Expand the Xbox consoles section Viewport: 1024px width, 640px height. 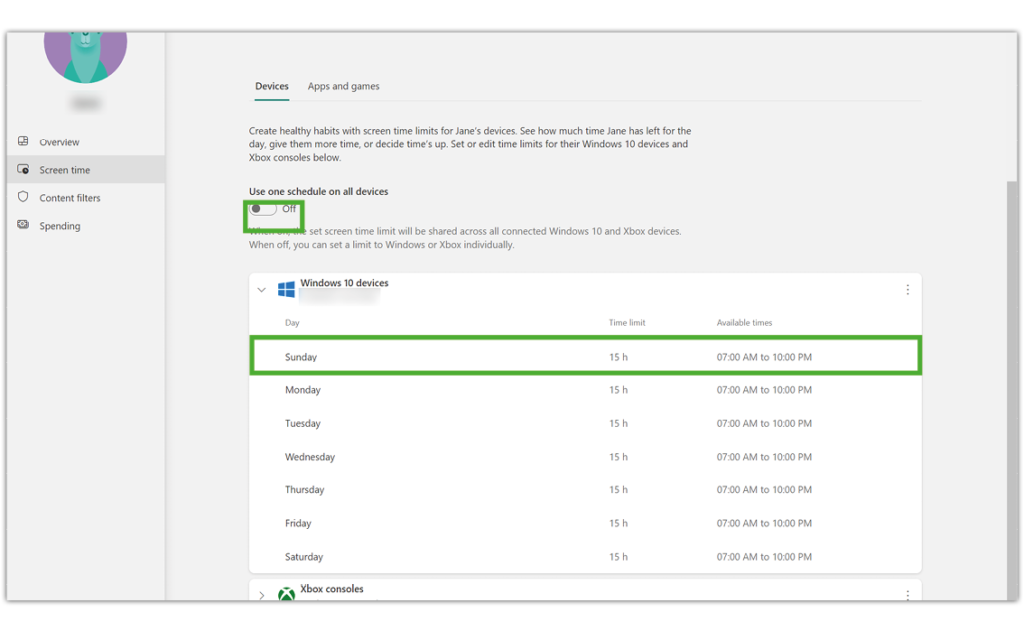click(262, 595)
